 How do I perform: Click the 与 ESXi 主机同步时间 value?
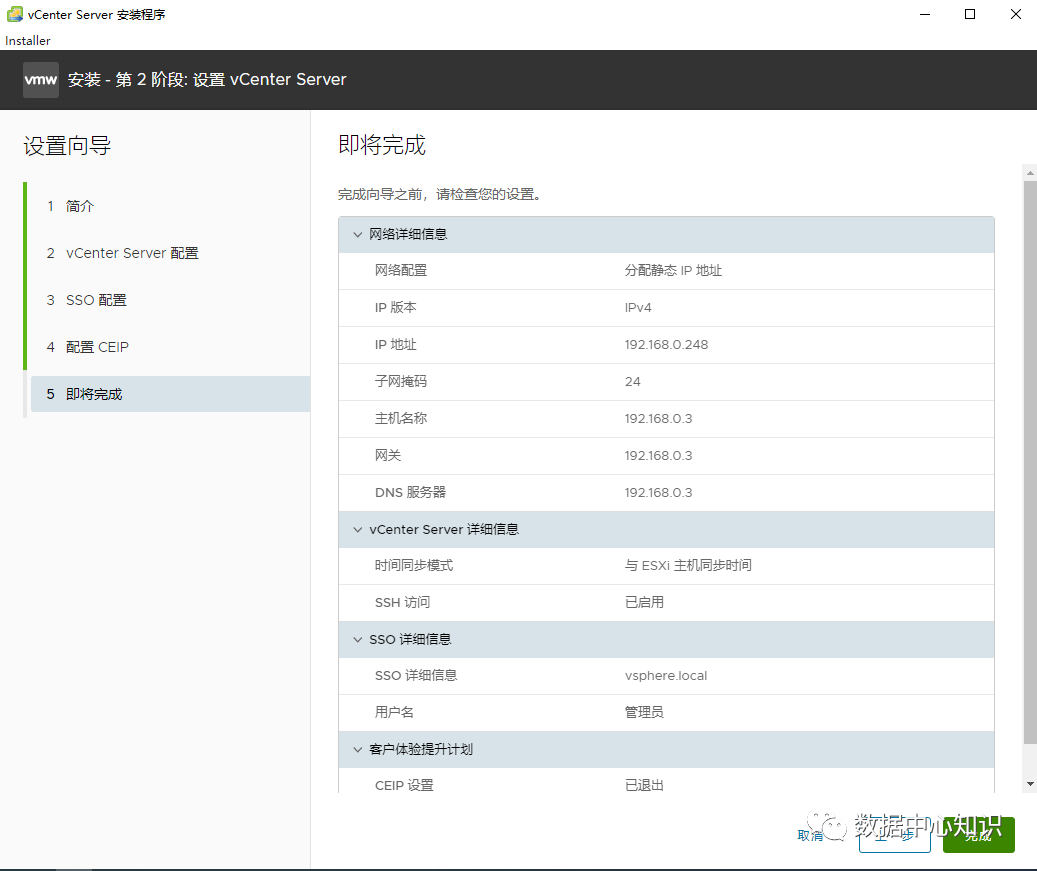(x=688, y=565)
